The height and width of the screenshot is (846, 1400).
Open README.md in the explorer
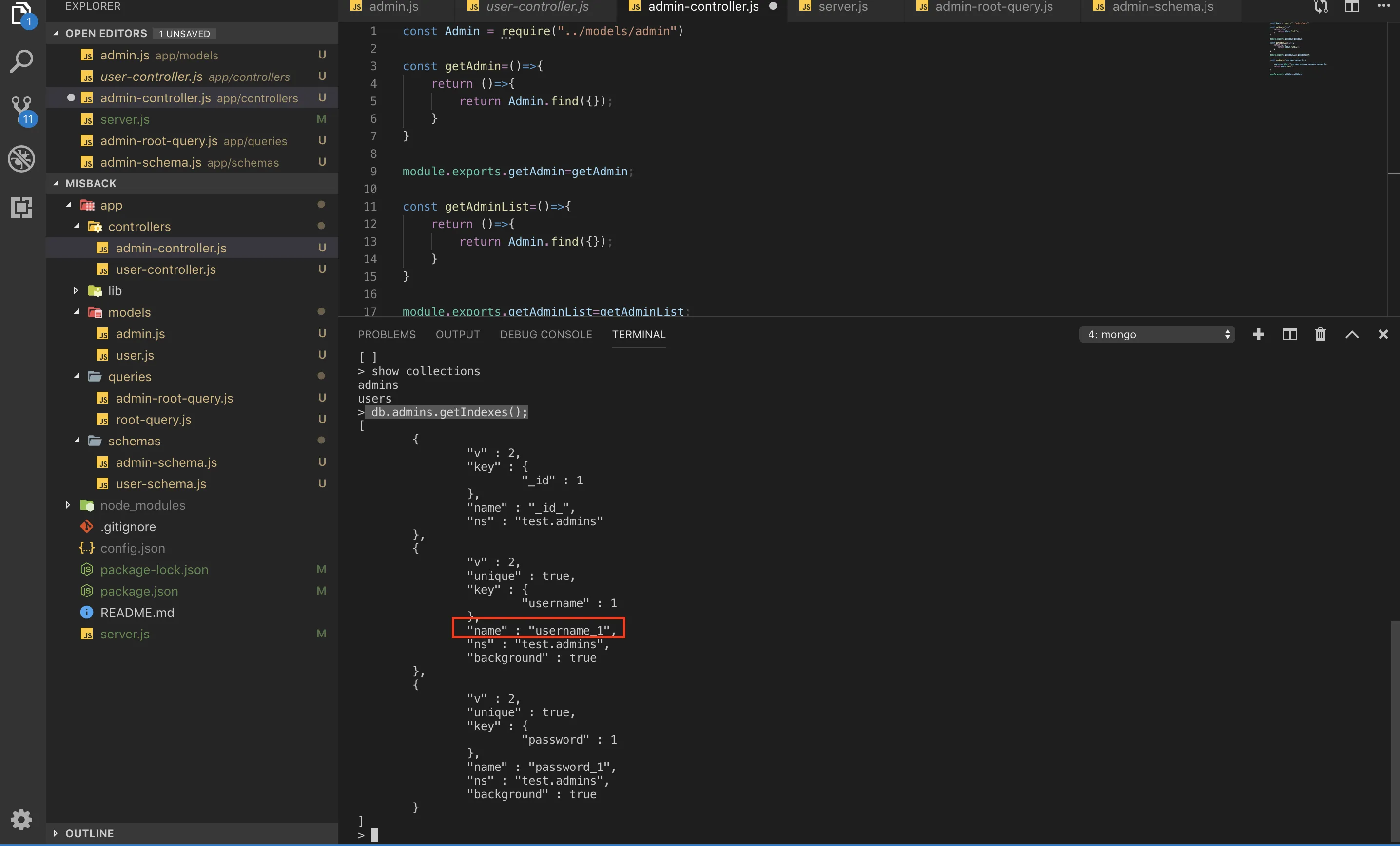(137, 613)
